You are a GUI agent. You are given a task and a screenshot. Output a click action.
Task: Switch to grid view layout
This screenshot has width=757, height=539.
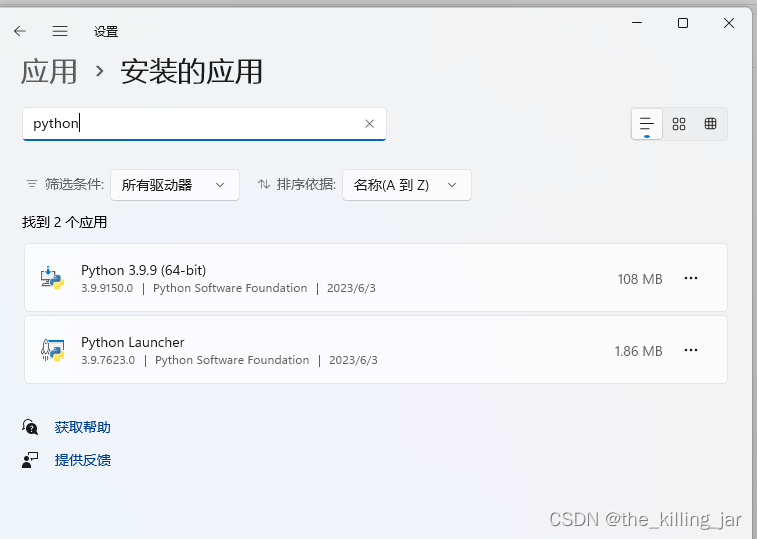coord(679,124)
